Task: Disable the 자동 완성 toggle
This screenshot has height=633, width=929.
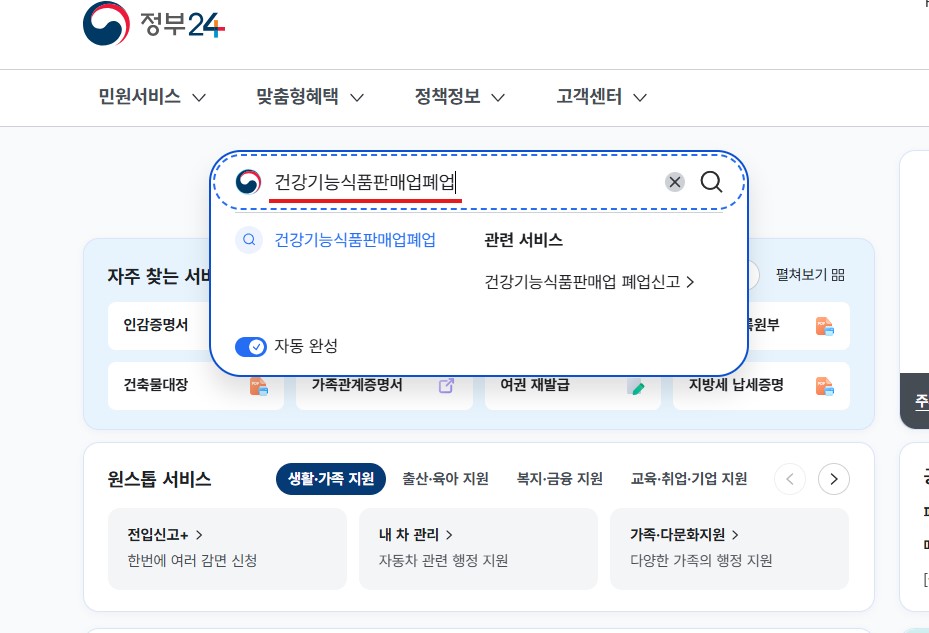Action: [251, 347]
